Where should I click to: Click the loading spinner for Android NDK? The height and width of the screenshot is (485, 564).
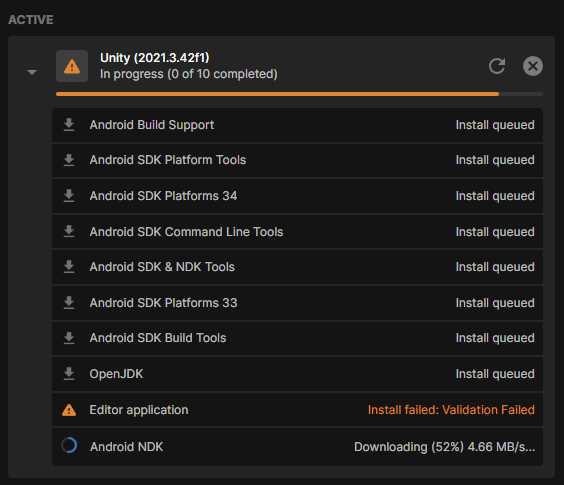[69, 445]
